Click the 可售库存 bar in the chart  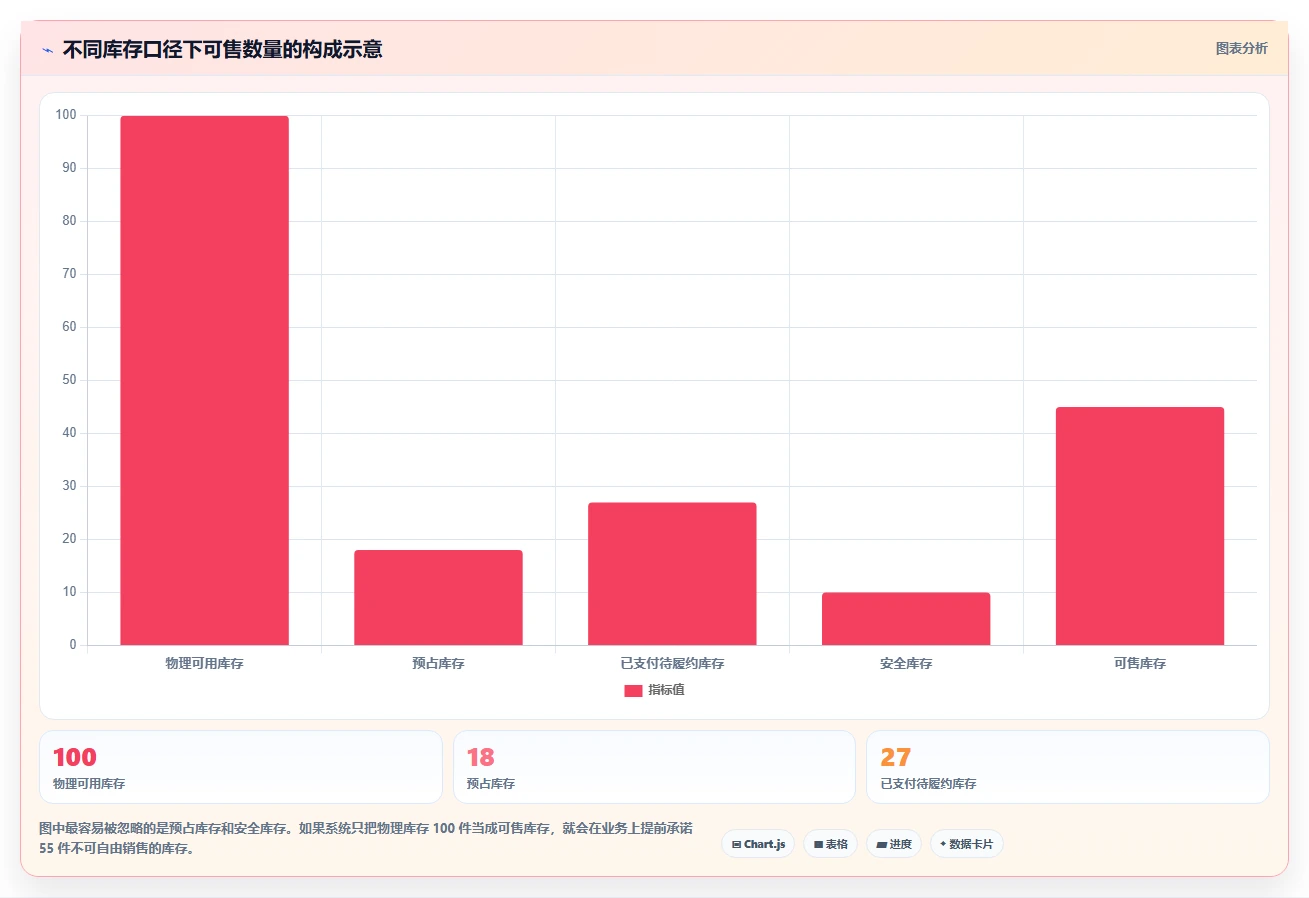tap(1140, 526)
